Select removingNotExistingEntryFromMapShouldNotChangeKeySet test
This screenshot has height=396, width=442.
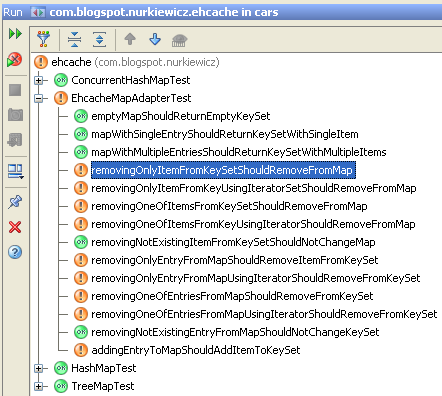[x=235, y=332]
